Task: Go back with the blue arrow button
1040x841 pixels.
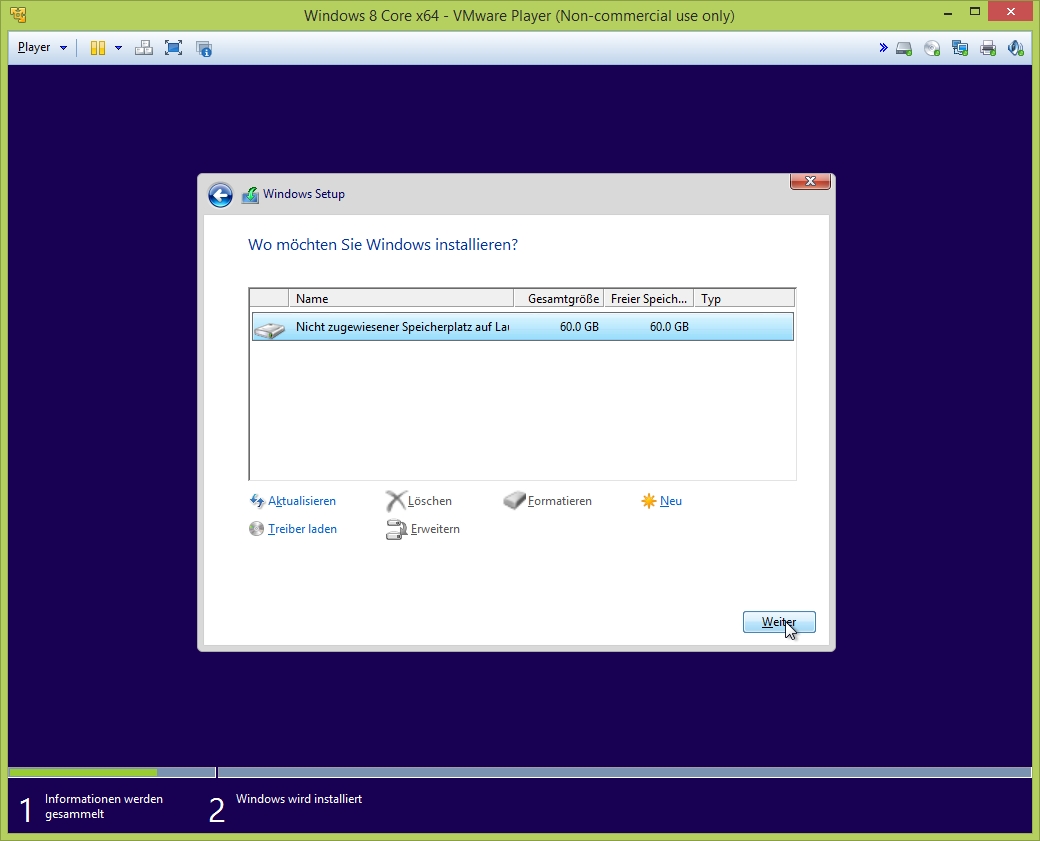Action: coord(220,195)
